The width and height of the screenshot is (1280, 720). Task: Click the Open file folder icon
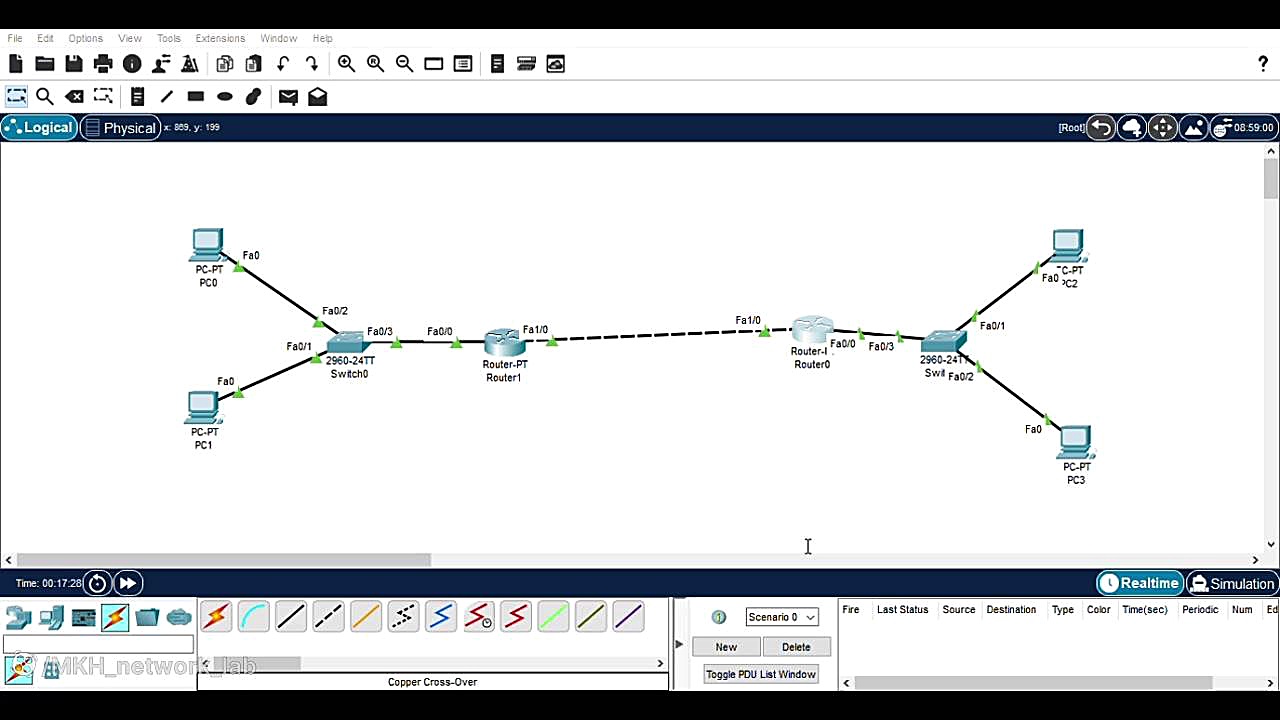[45, 64]
